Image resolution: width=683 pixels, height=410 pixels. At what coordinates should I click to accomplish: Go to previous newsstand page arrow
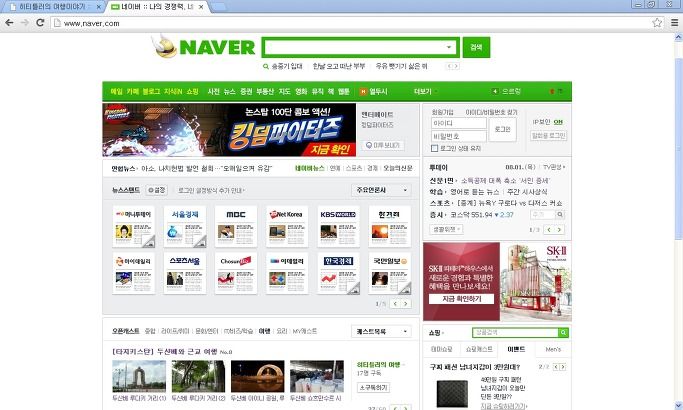tap(395, 304)
